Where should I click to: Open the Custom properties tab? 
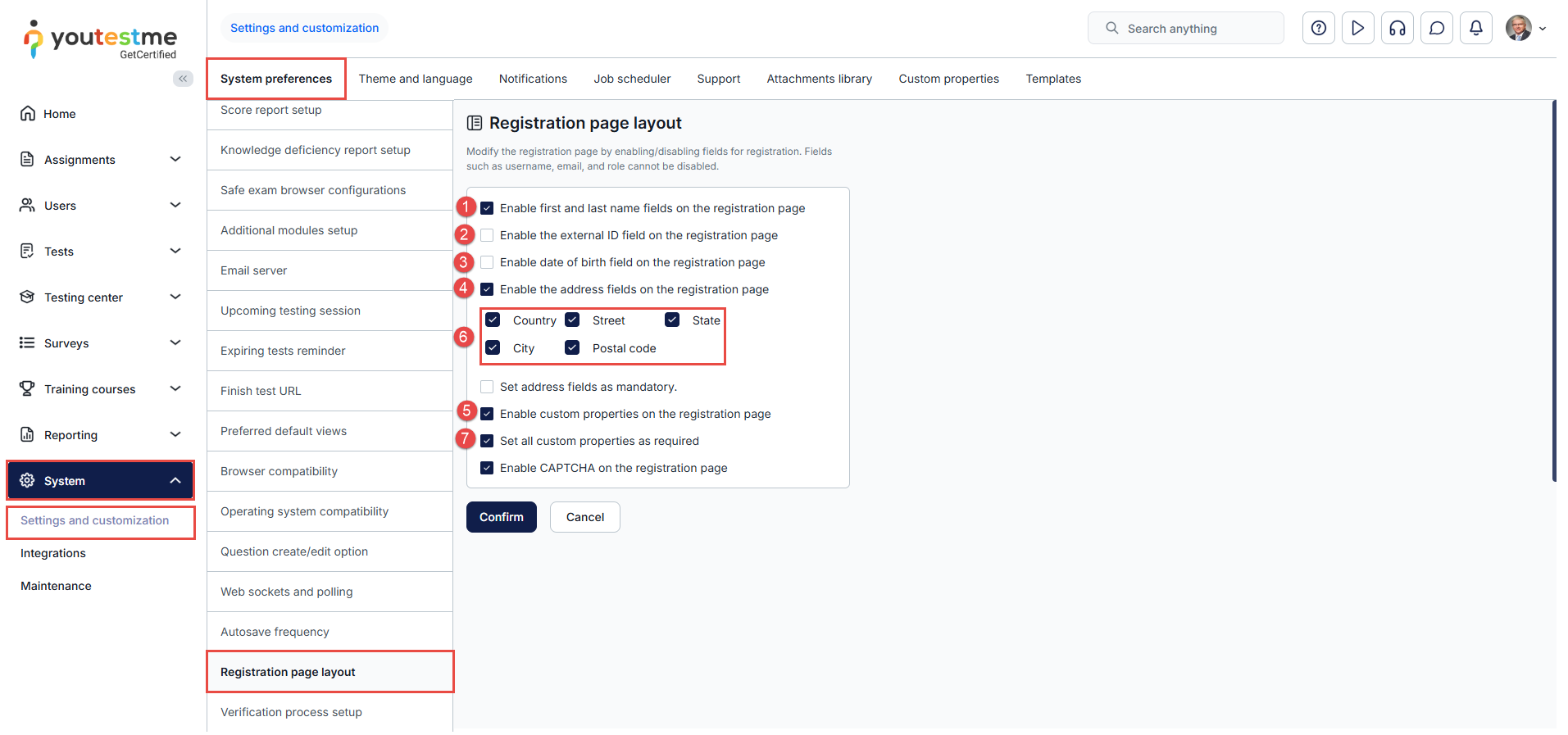(948, 79)
